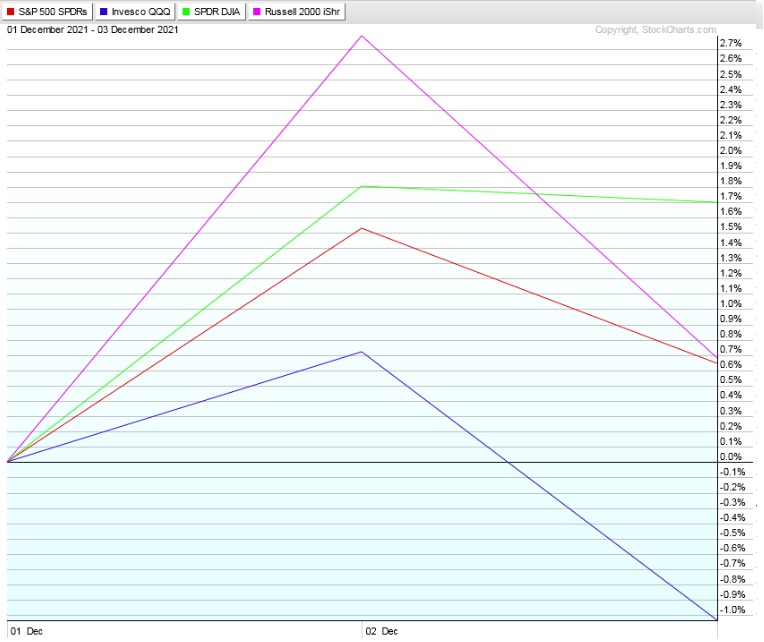Click the red S&P 500 color swatch
Viewport: 764px width, 642px height.
[11, 12]
